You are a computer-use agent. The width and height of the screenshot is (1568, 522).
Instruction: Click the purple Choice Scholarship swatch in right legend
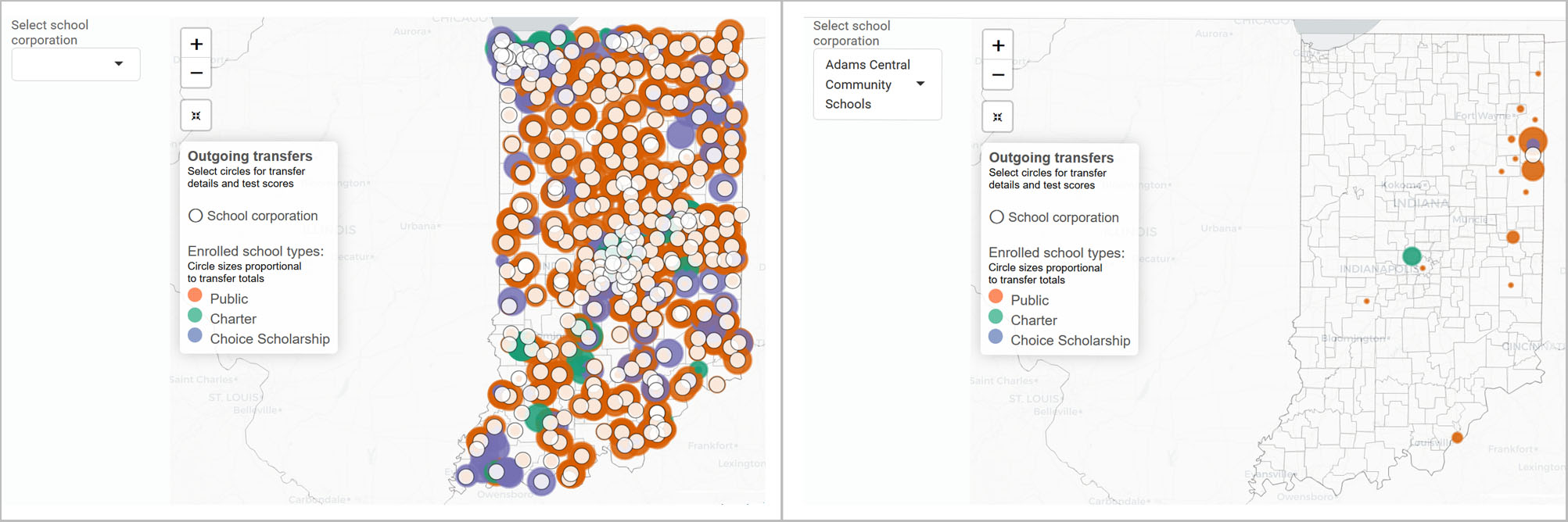(996, 337)
